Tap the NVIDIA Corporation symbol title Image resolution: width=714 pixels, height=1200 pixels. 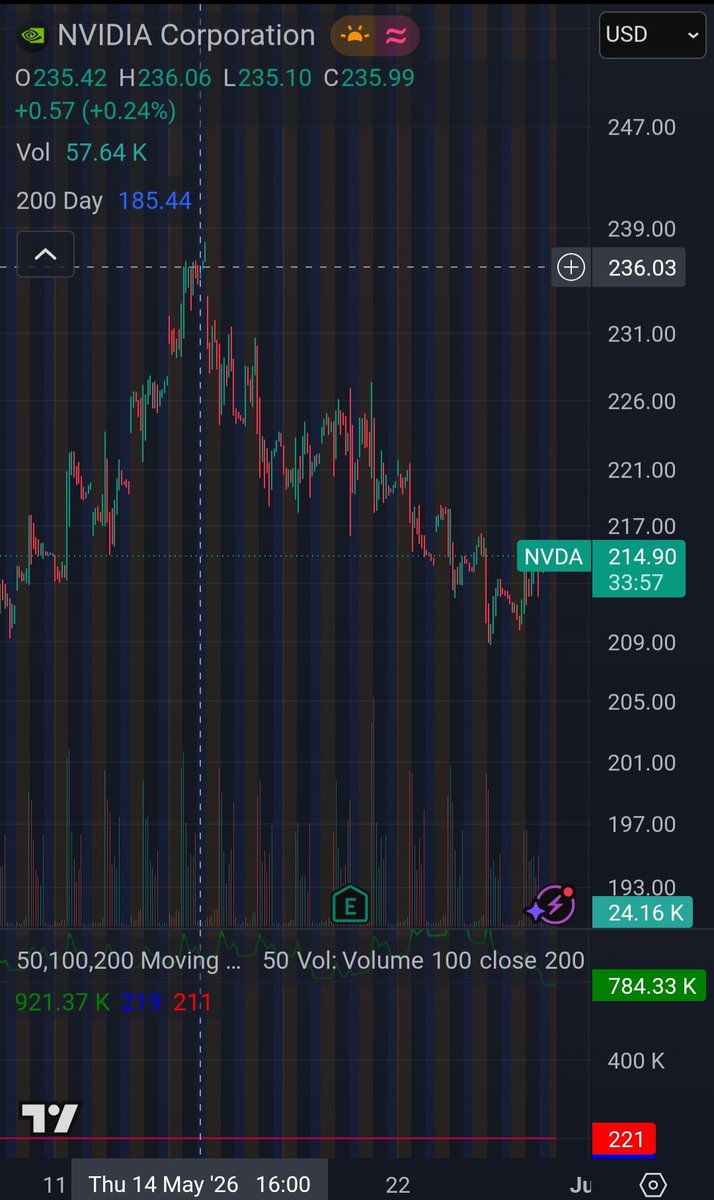click(x=186, y=35)
